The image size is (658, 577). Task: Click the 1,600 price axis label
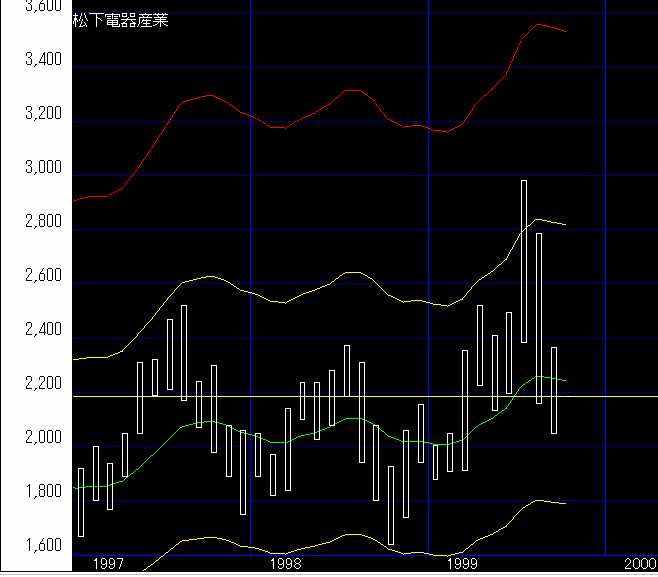41,547
